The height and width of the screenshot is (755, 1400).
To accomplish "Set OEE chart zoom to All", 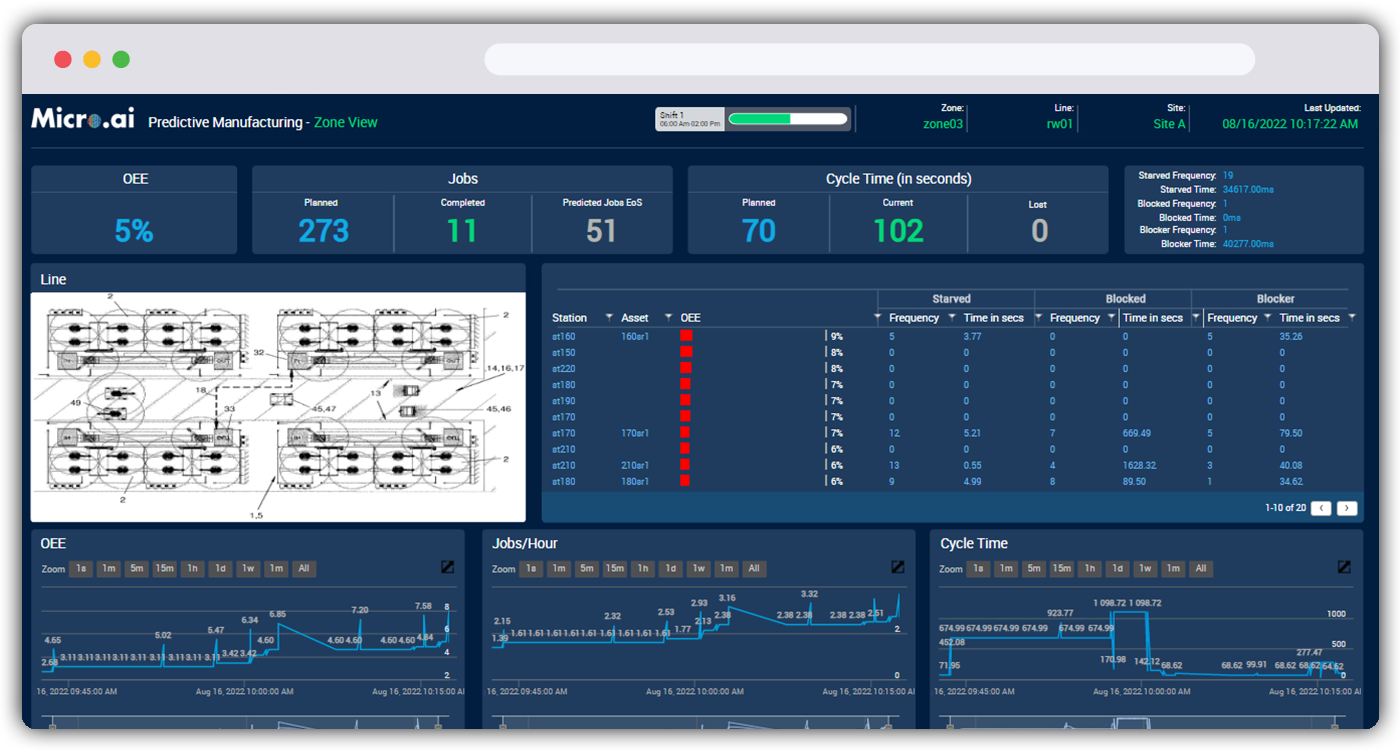I will coord(304,569).
